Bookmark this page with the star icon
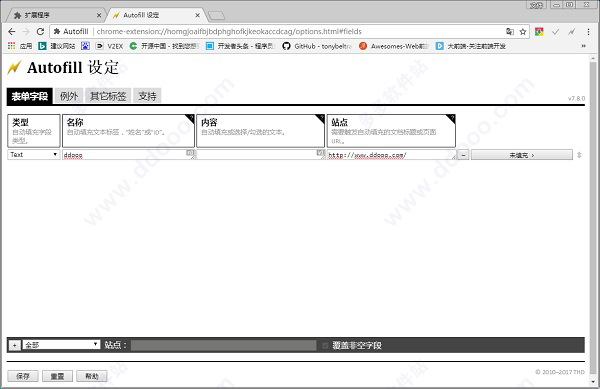The image size is (600, 389). coord(523,32)
